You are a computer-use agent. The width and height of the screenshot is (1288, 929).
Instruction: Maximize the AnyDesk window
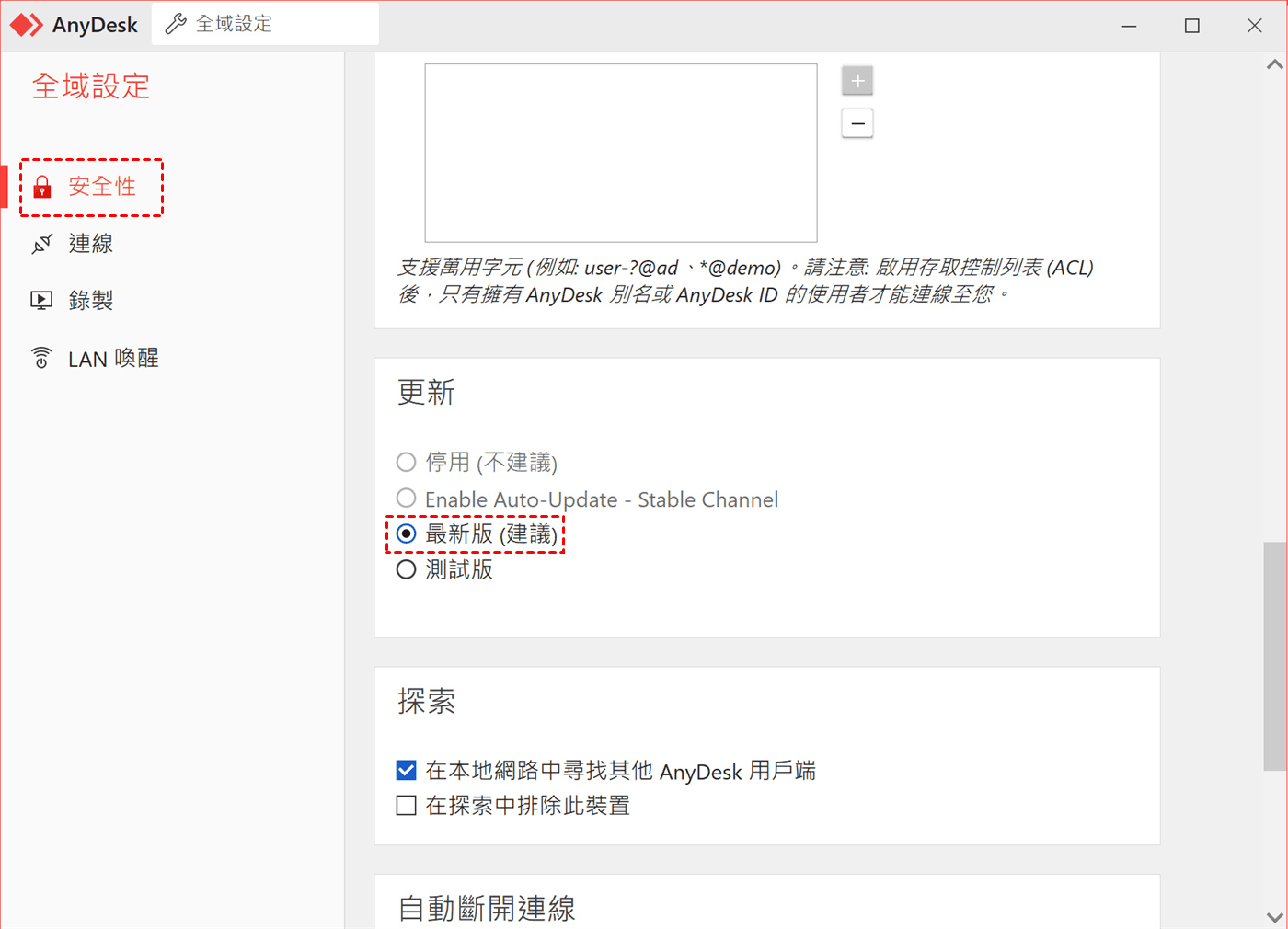[1192, 26]
